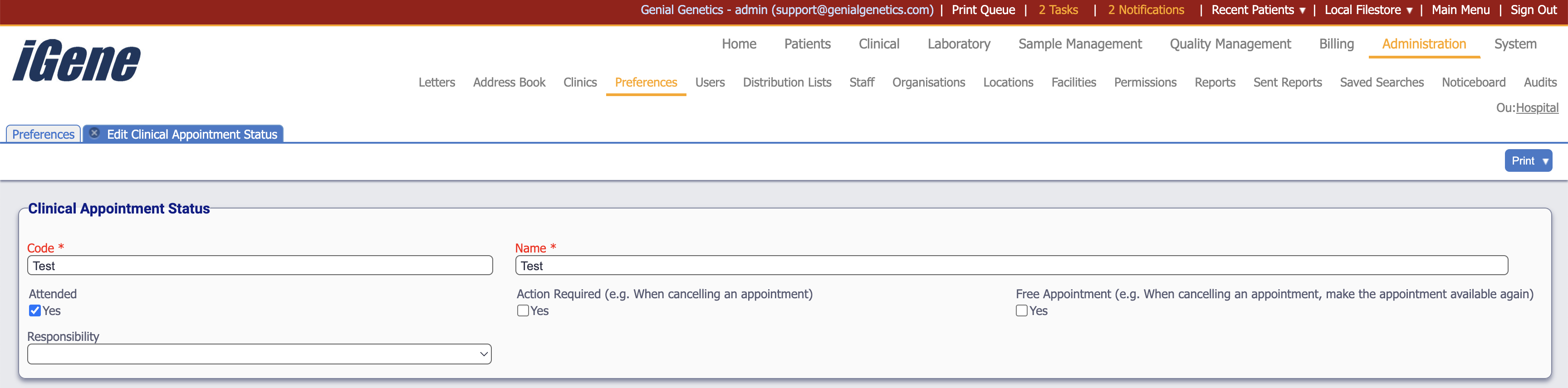Navigate to Quality Management
The width and height of the screenshot is (1568, 388).
(1230, 44)
